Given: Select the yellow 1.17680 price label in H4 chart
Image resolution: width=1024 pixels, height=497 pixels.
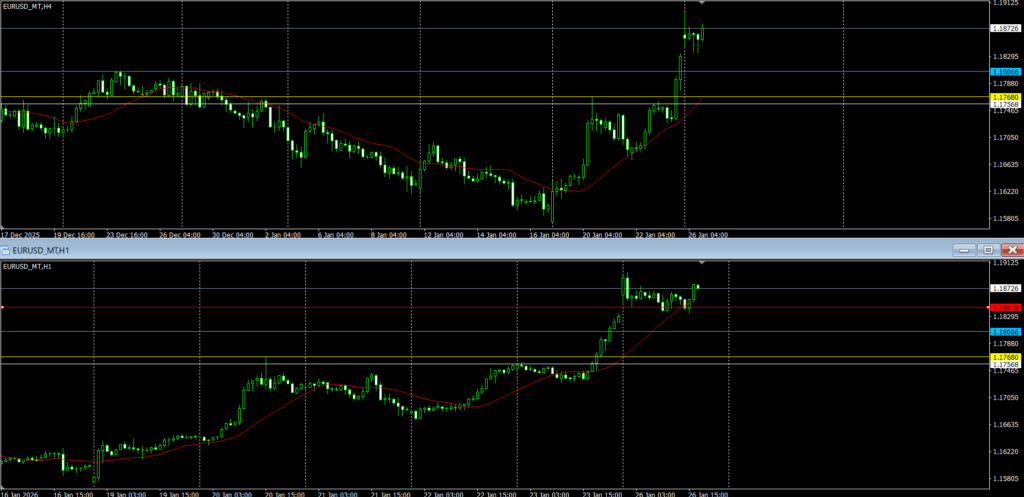Looking at the screenshot, I should 1004,97.
